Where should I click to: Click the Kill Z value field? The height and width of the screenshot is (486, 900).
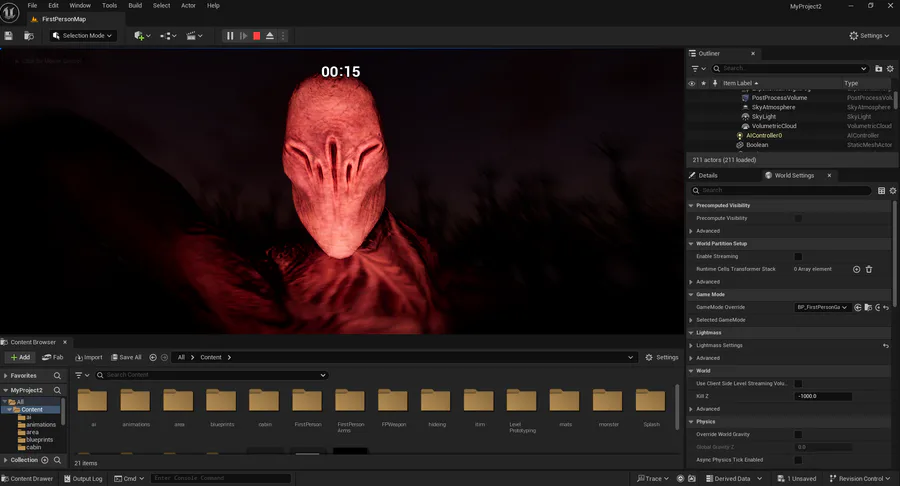pyautogui.click(x=823, y=396)
